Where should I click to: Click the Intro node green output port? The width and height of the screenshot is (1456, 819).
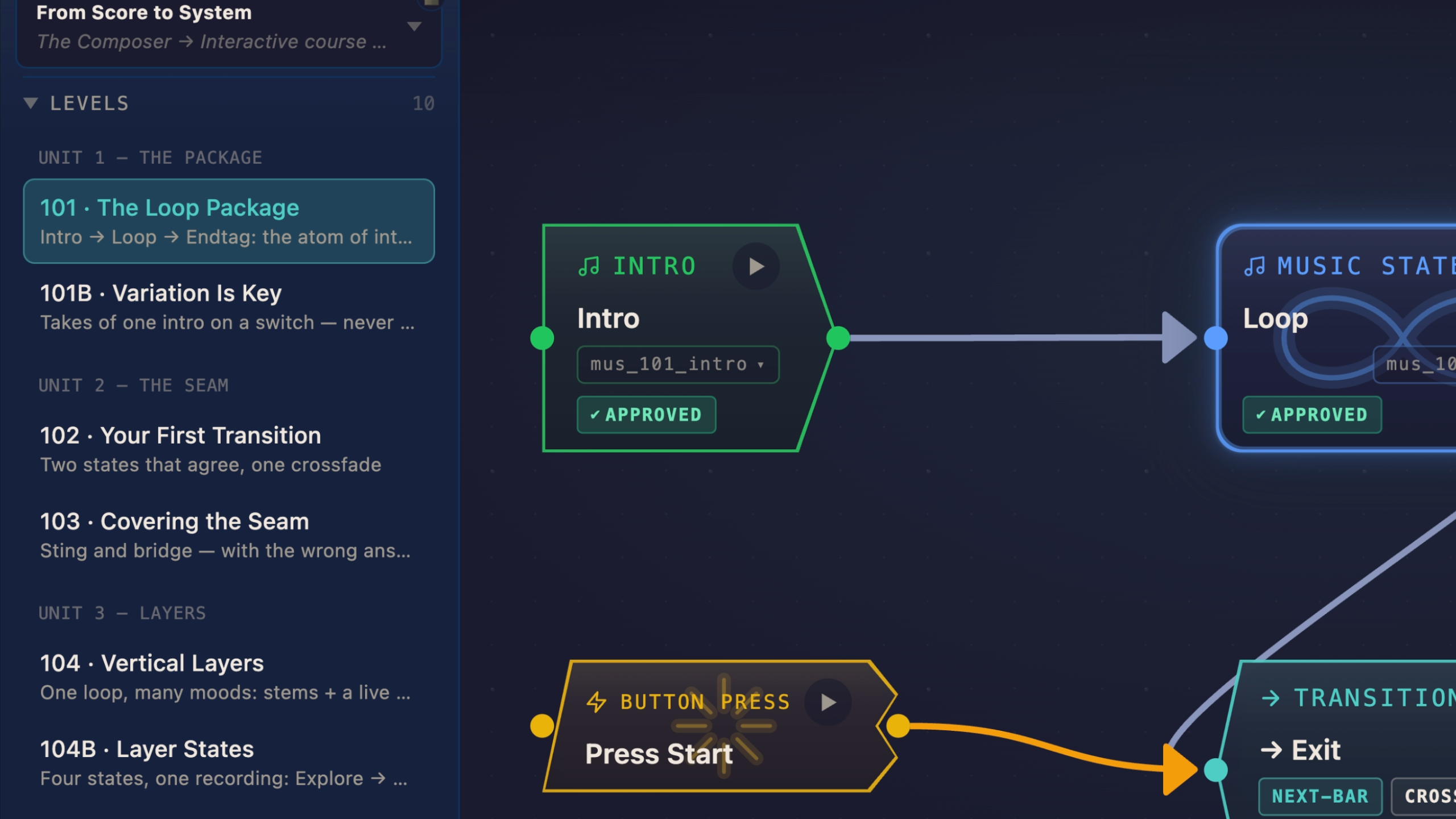point(838,338)
